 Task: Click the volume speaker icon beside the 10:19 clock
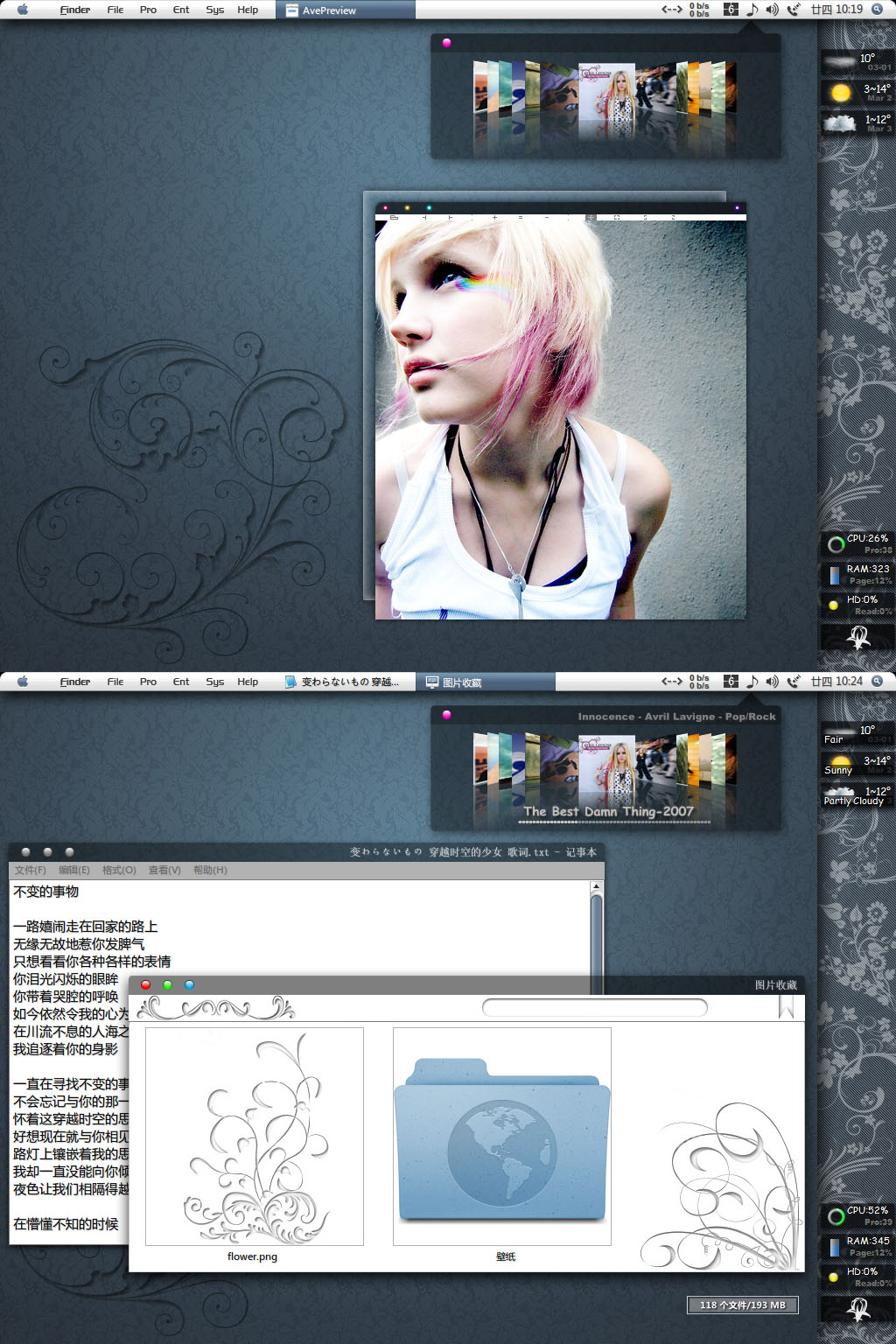click(772, 10)
